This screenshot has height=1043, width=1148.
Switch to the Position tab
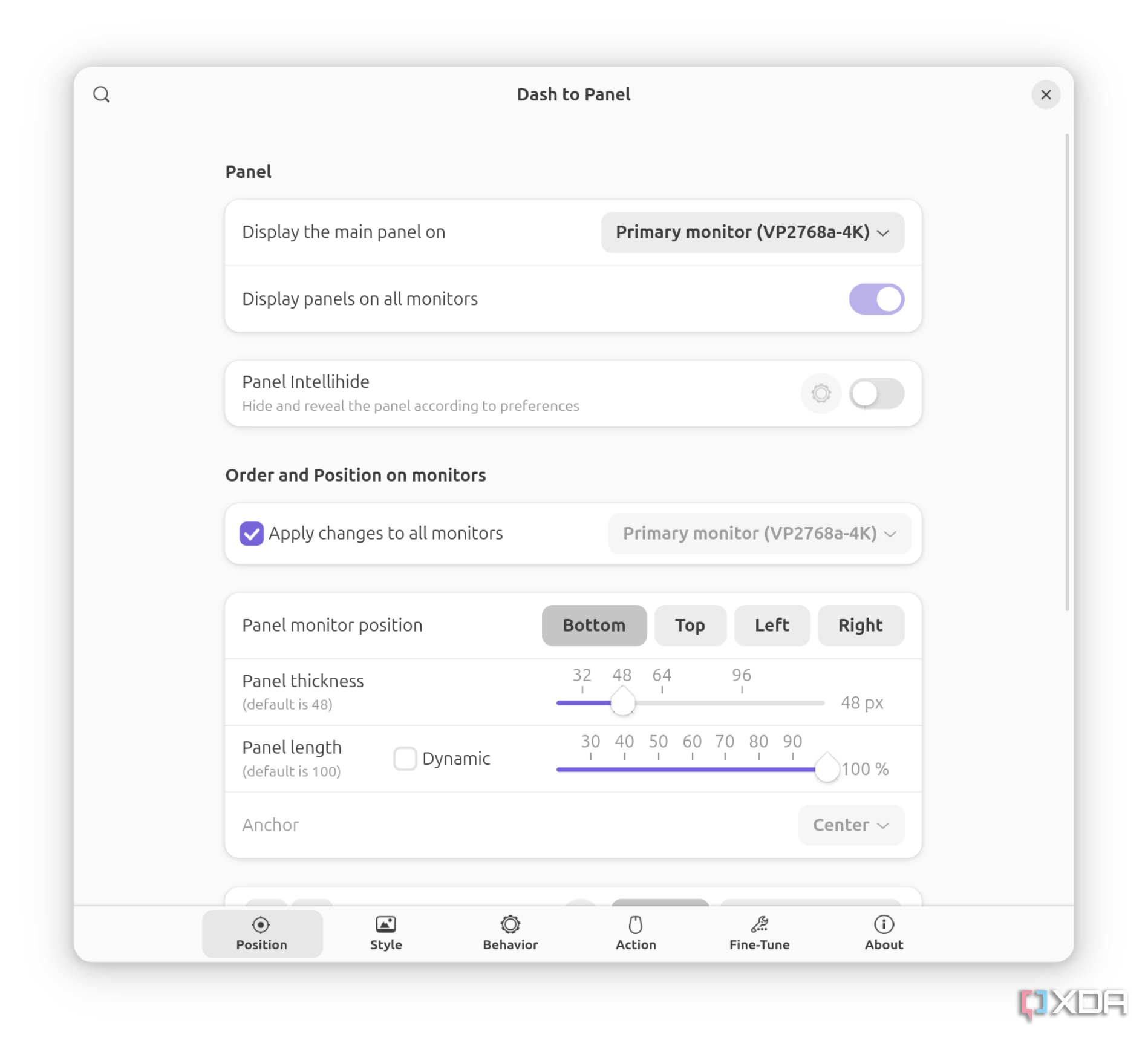(x=261, y=933)
